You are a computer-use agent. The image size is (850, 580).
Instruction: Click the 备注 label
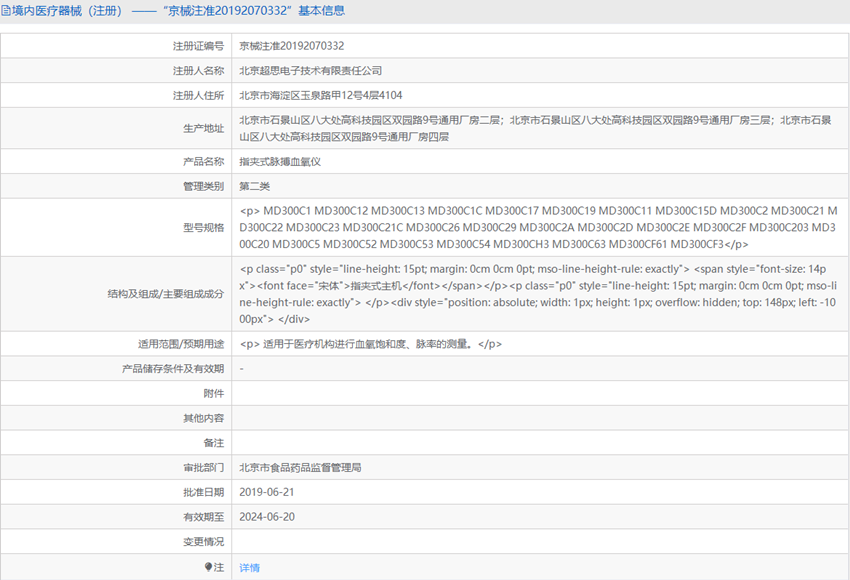tap(214, 443)
